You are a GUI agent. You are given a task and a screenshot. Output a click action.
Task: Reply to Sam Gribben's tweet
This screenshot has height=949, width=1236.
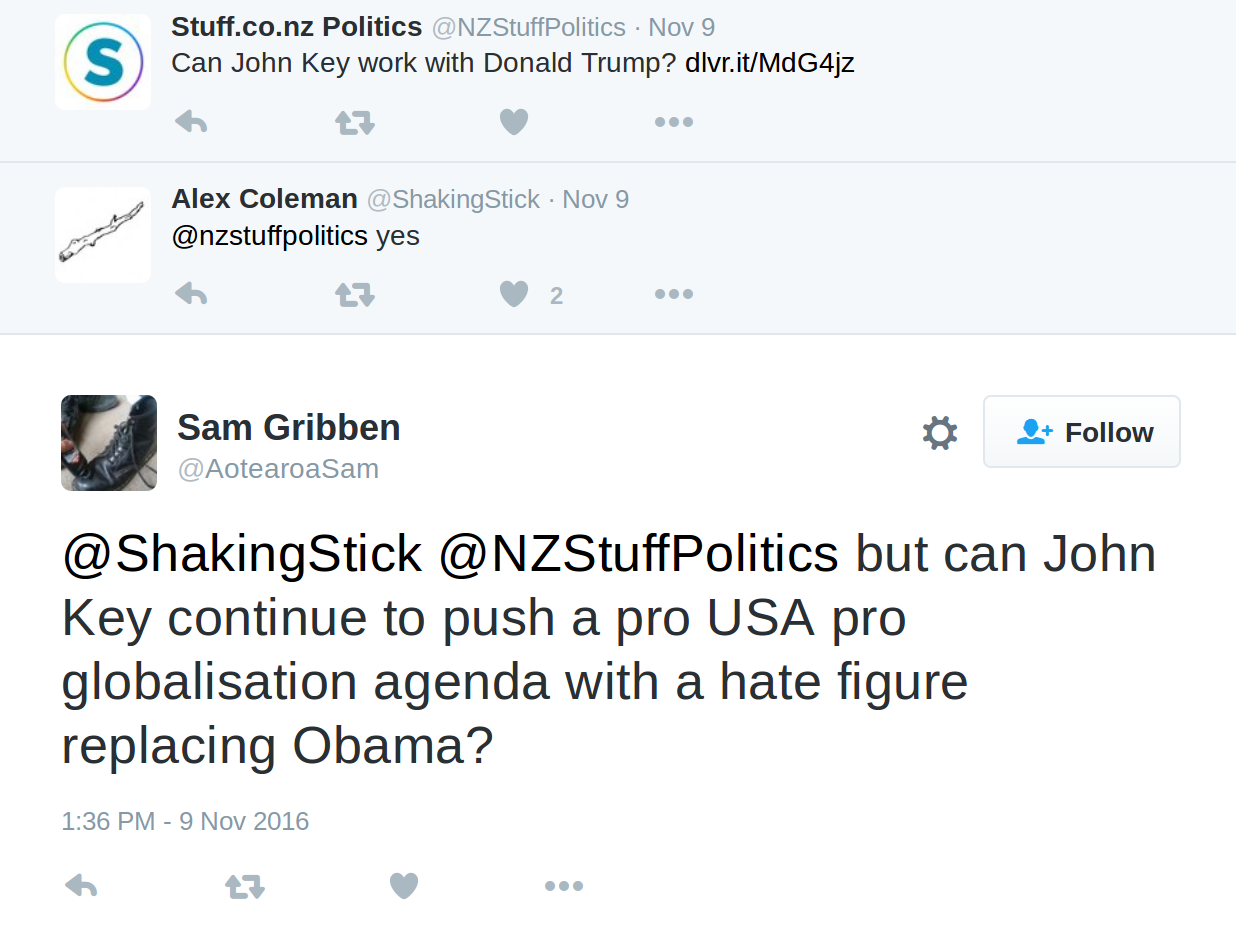point(81,885)
